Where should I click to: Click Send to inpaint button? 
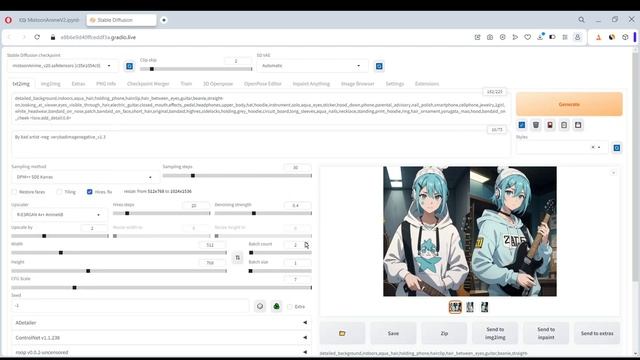click(546, 333)
